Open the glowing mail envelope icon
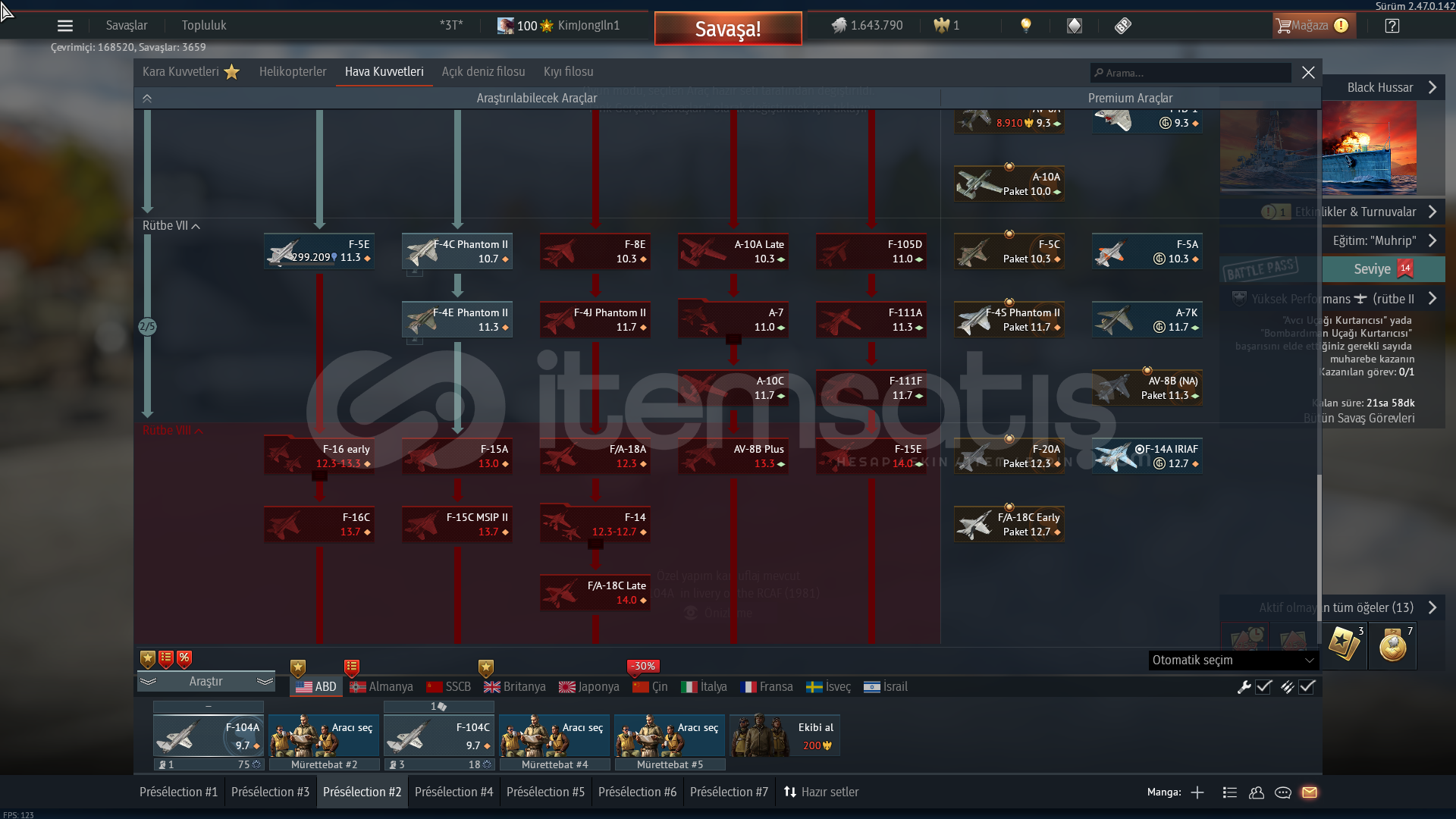This screenshot has height=819, width=1456. pyautogui.click(x=1310, y=792)
